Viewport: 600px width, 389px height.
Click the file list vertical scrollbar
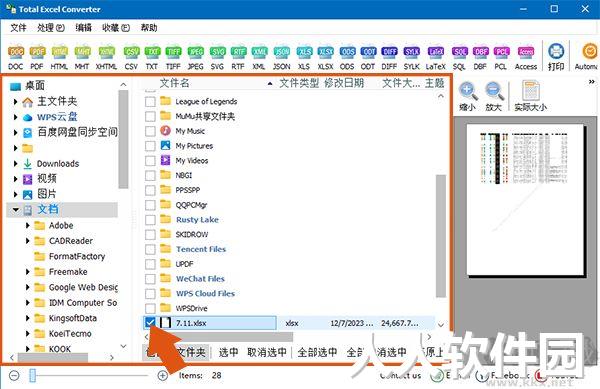[441, 236]
